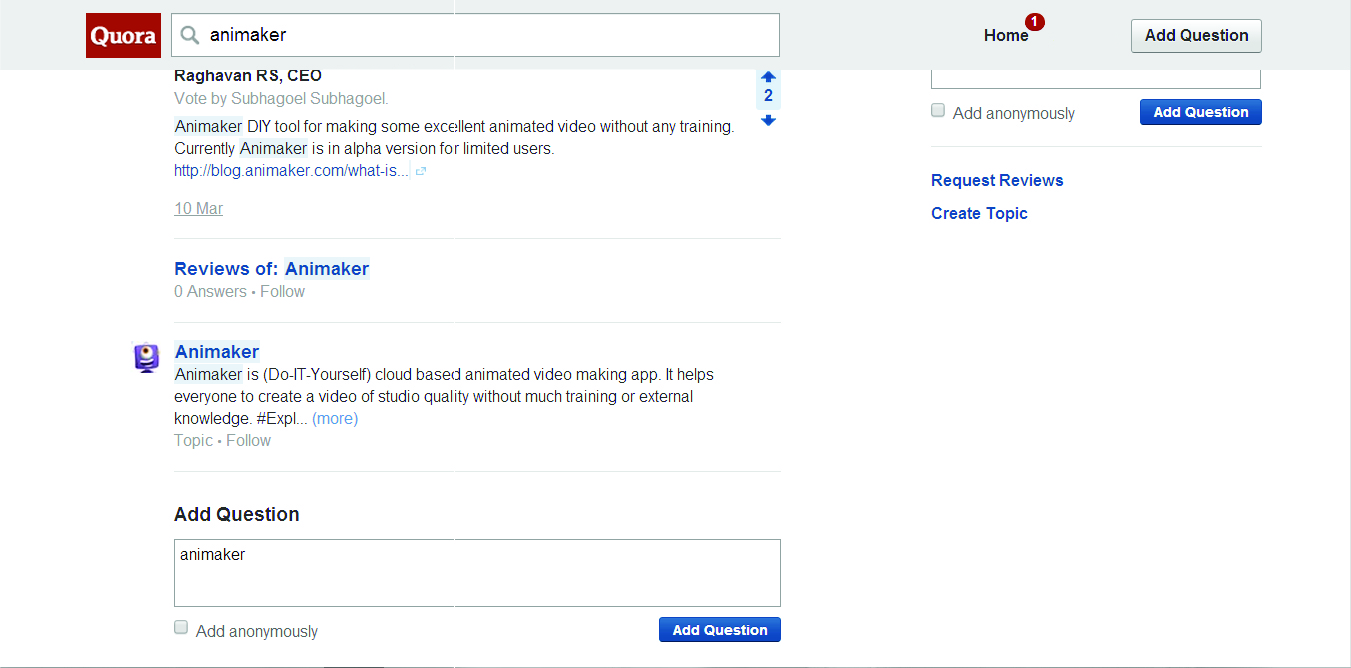Screen dimensions: 1351x668
Task: Click the header Add Question button
Action: 1196,36
